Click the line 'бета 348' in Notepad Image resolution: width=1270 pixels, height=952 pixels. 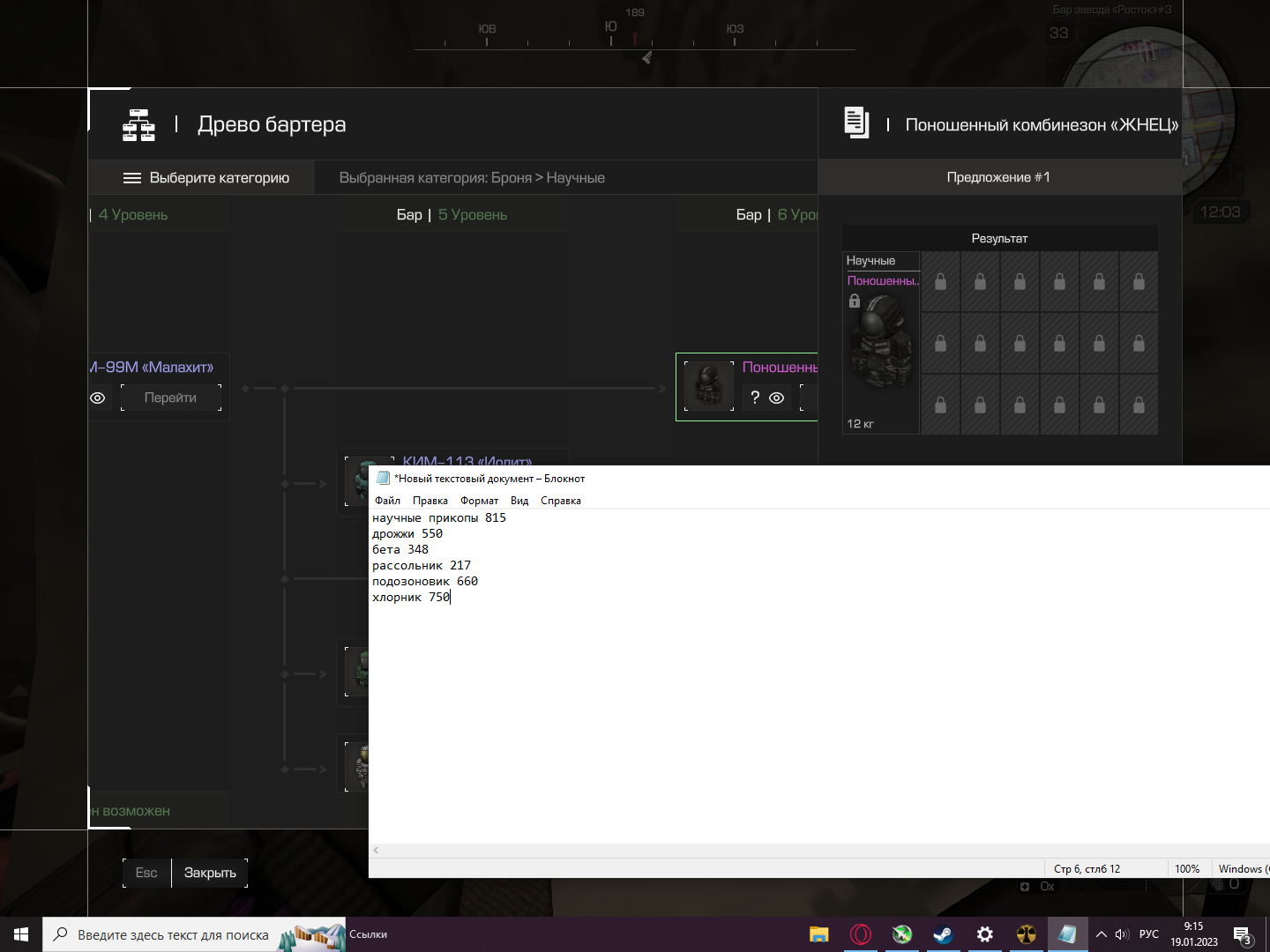tap(400, 550)
